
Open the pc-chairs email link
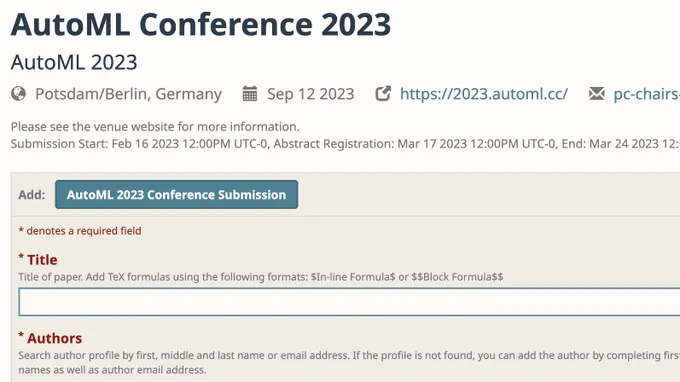click(x=647, y=94)
